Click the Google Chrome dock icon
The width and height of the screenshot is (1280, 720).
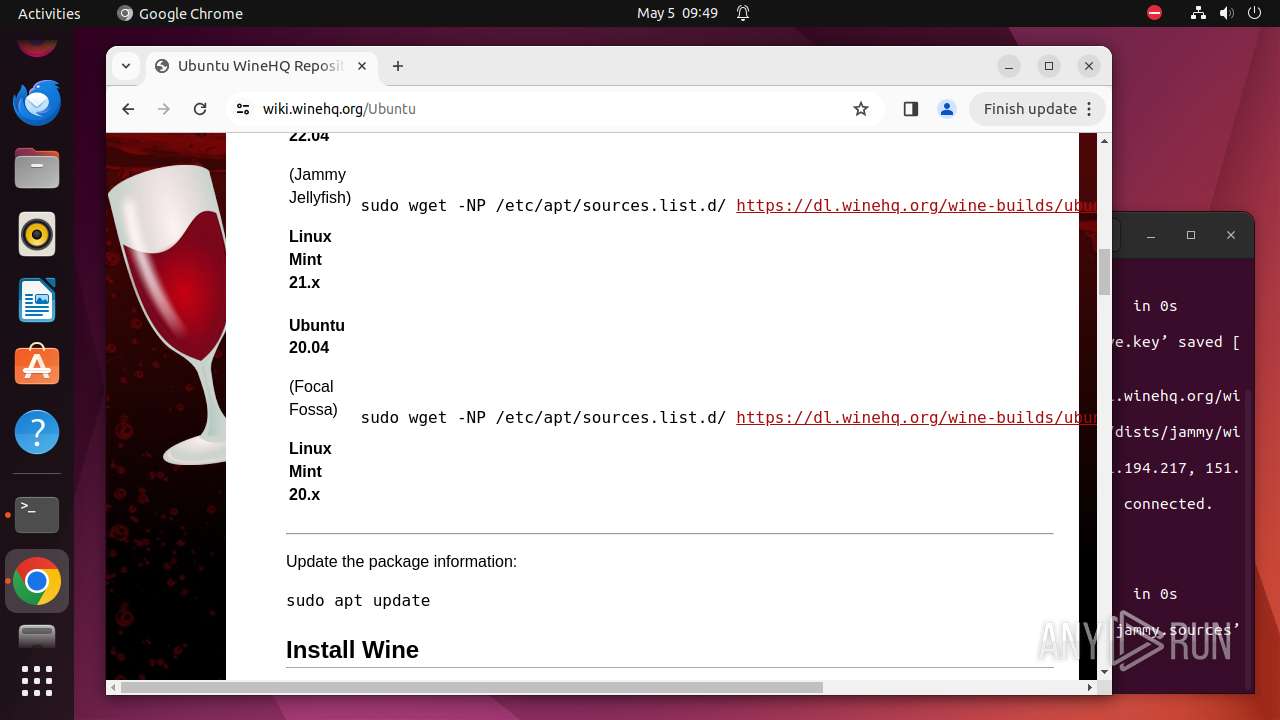click(37, 581)
